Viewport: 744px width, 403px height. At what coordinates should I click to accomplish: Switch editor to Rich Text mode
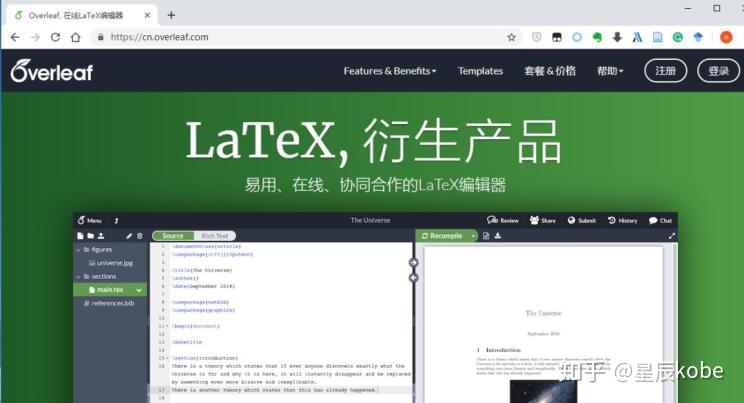(x=215, y=235)
